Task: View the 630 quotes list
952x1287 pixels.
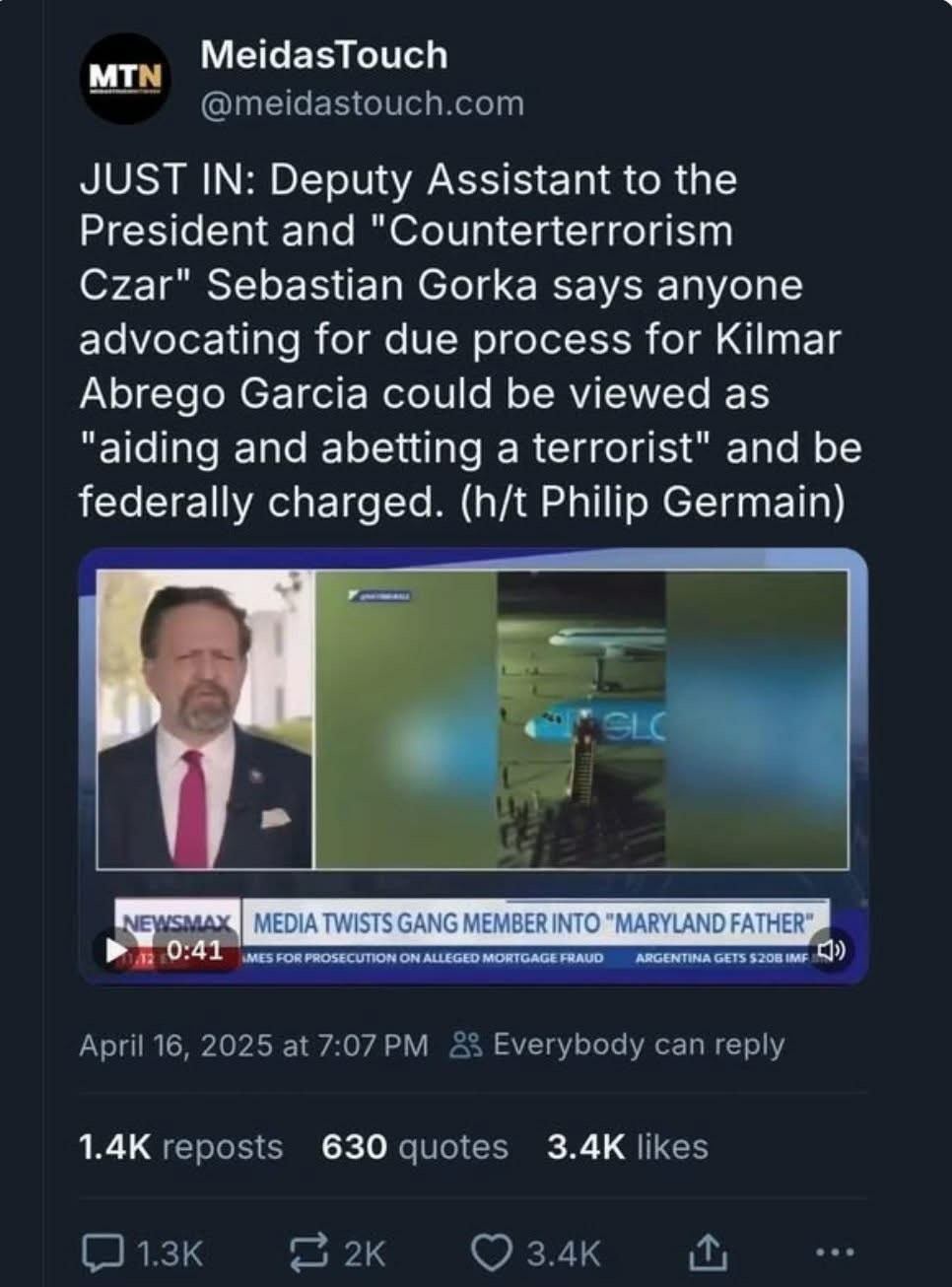Action: (414, 1147)
